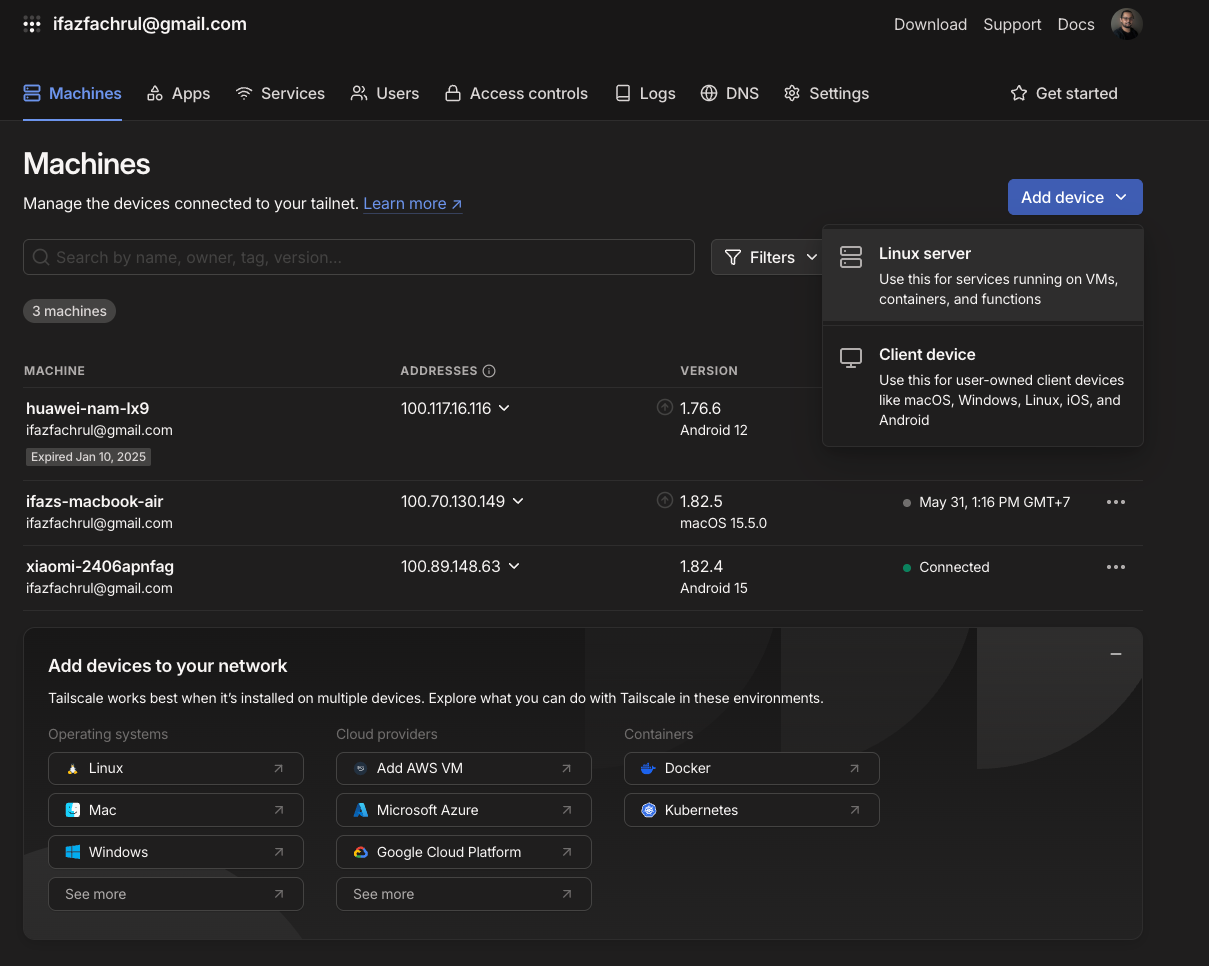Image resolution: width=1209 pixels, height=966 pixels.
Task: Collapse the Add devices to your network panel
Action: click(x=1116, y=654)
